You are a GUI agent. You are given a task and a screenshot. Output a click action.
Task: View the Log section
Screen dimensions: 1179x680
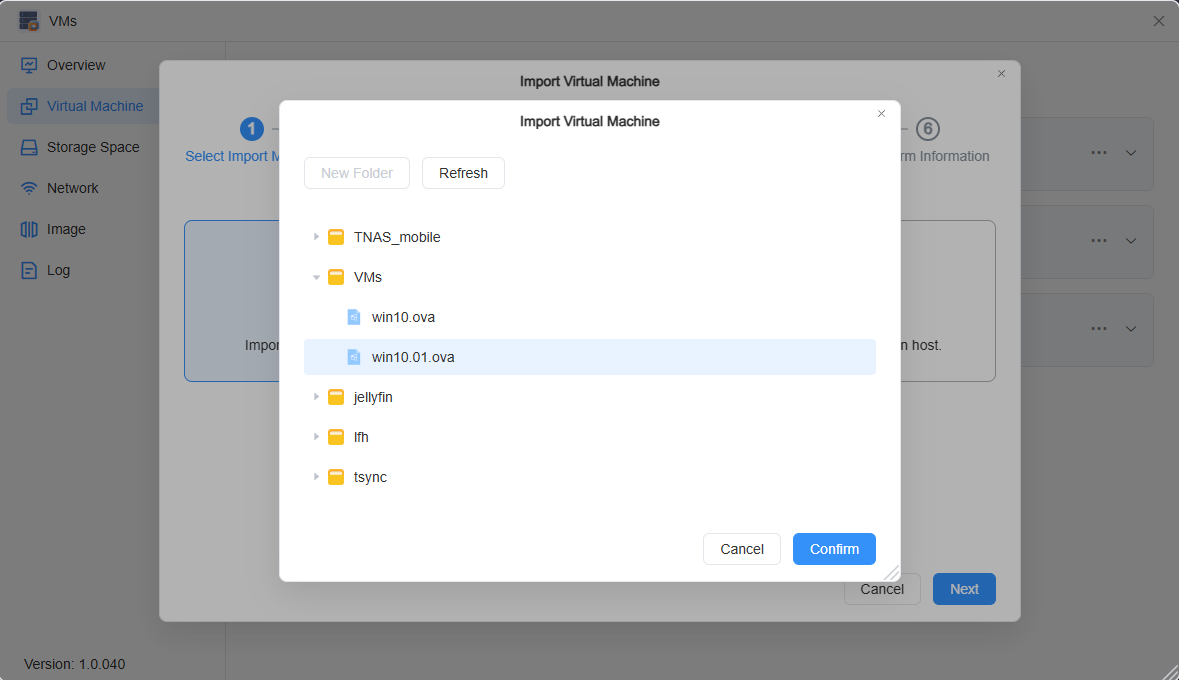click(x=29, y=269)
